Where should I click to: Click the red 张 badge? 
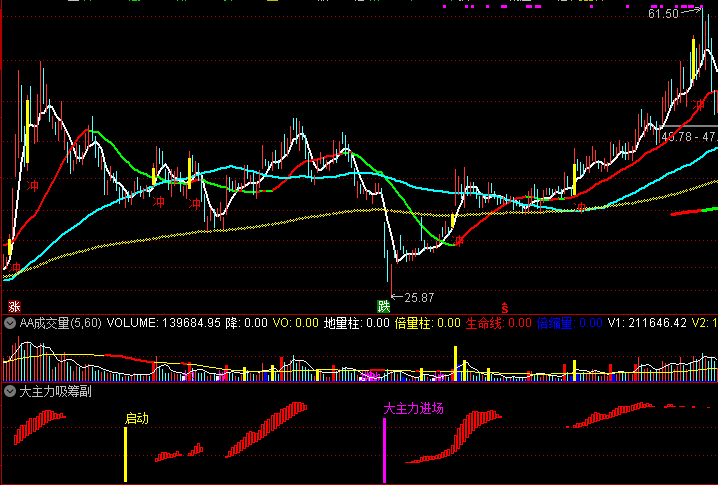pos(14,306)
